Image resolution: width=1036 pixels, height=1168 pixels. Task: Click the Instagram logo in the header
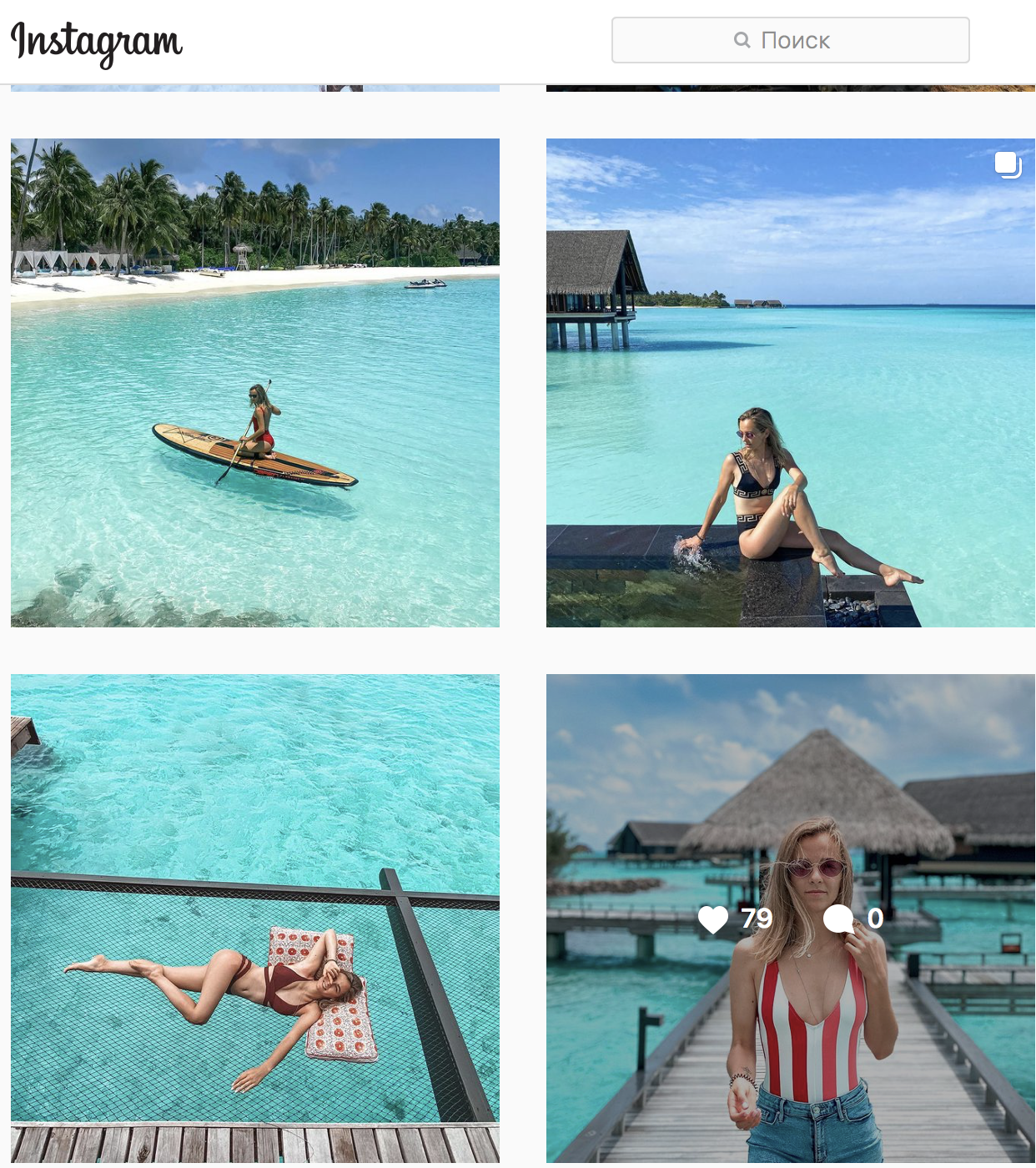click(97, 43)
